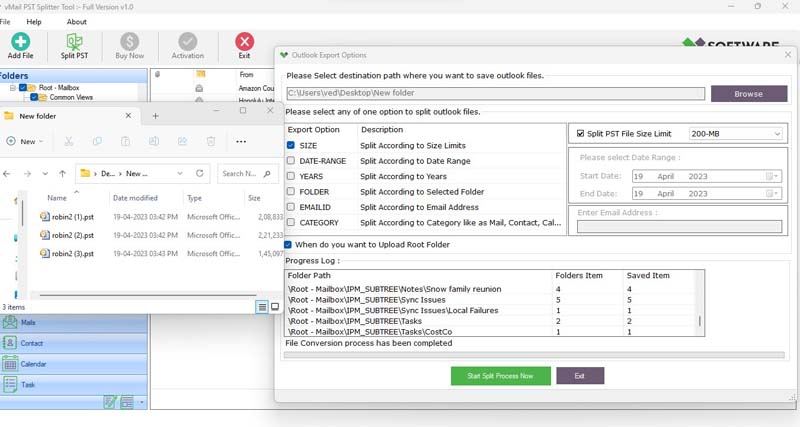This screenshot has width=800, height=427.
Task: Go back in the Explorer window
Action: (x=7, y=173)
